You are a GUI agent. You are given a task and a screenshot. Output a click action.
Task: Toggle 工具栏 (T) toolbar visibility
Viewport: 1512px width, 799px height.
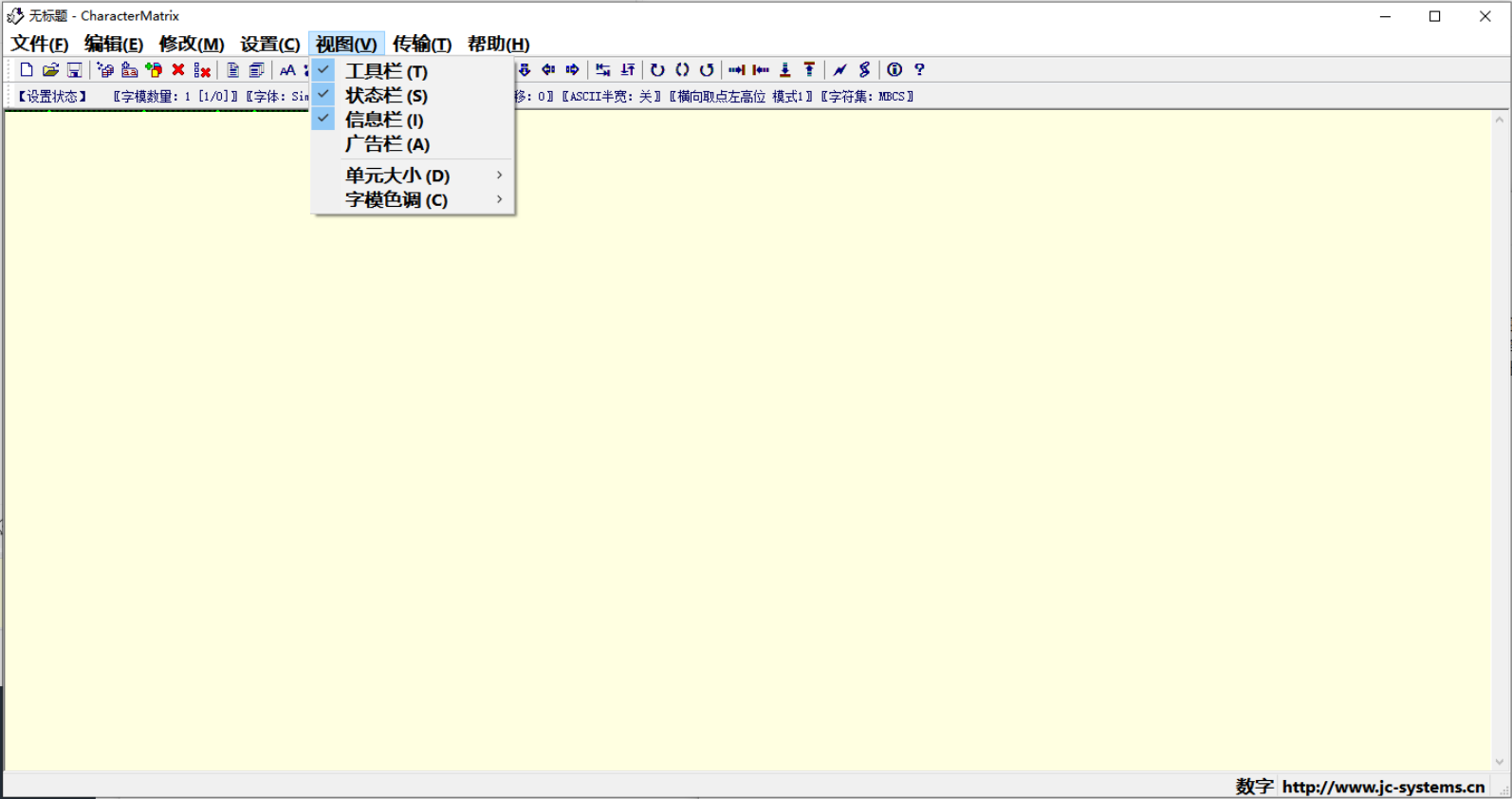pos(413,71)
